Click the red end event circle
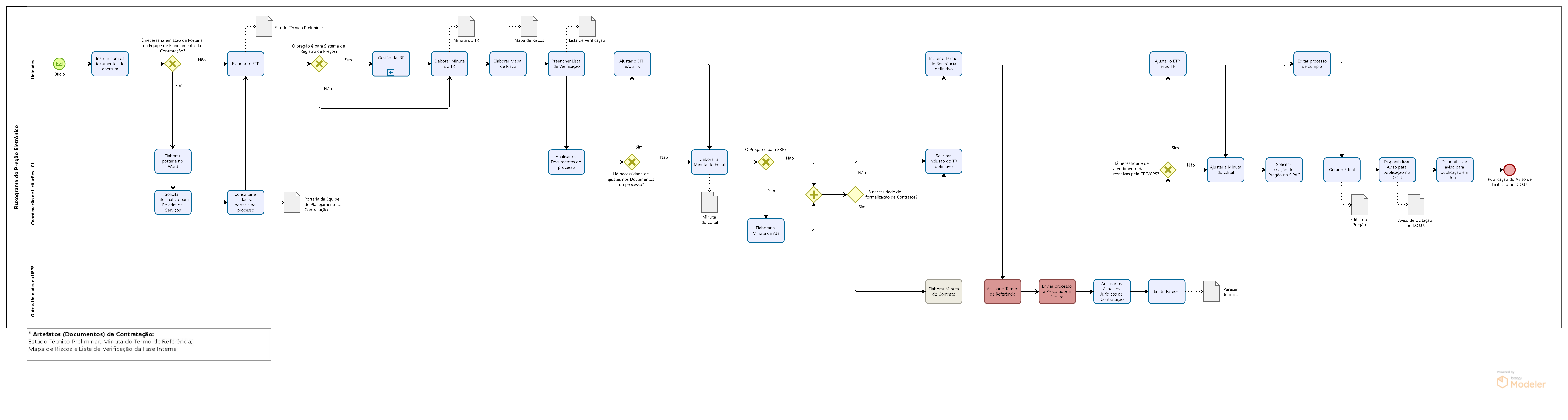 coord(1510,170)
